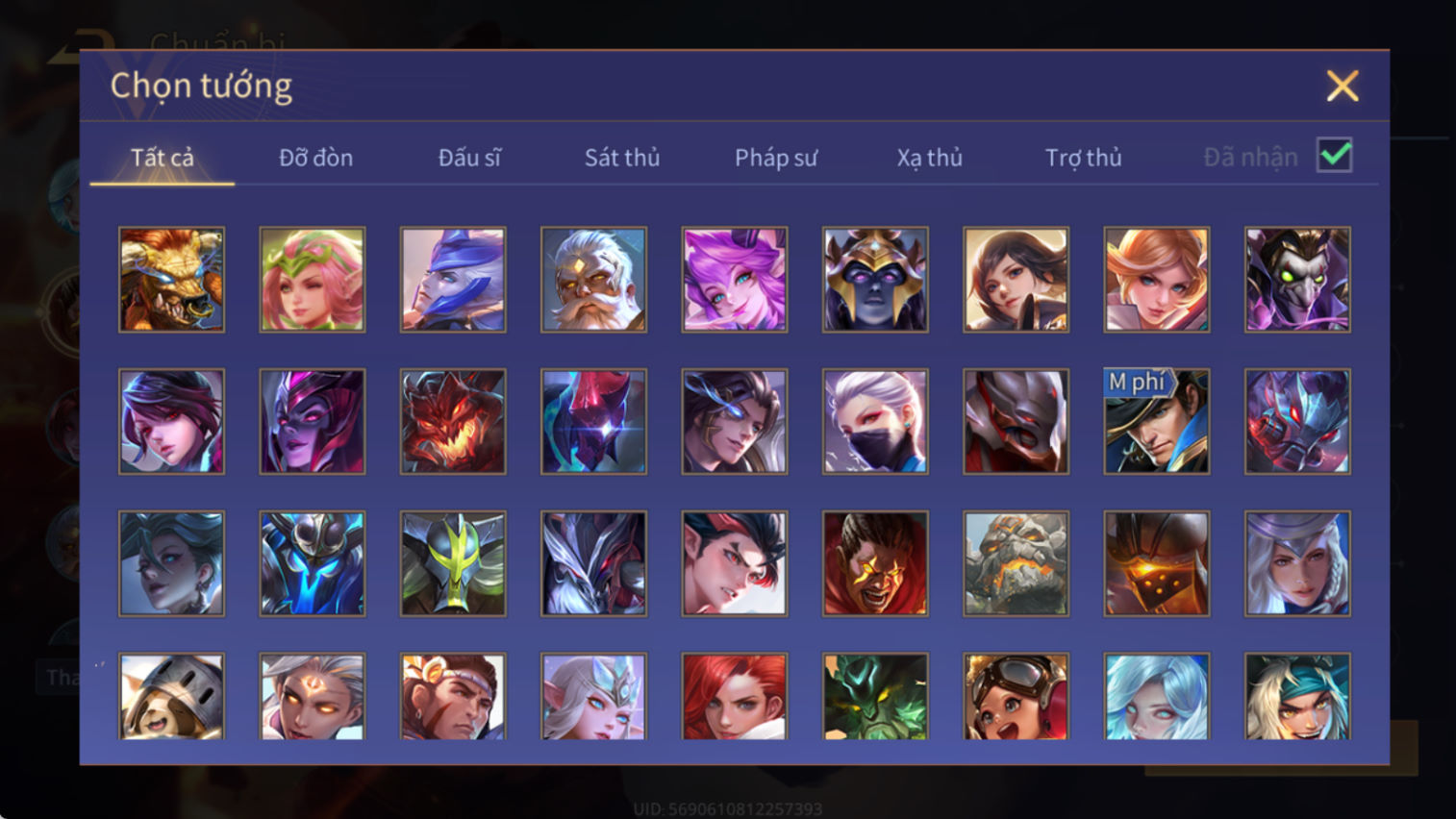This screenshot has height=819, width=1456.
Task: Pick the goggles-wearing pilot girl hero
Action: click(1016, 697)
